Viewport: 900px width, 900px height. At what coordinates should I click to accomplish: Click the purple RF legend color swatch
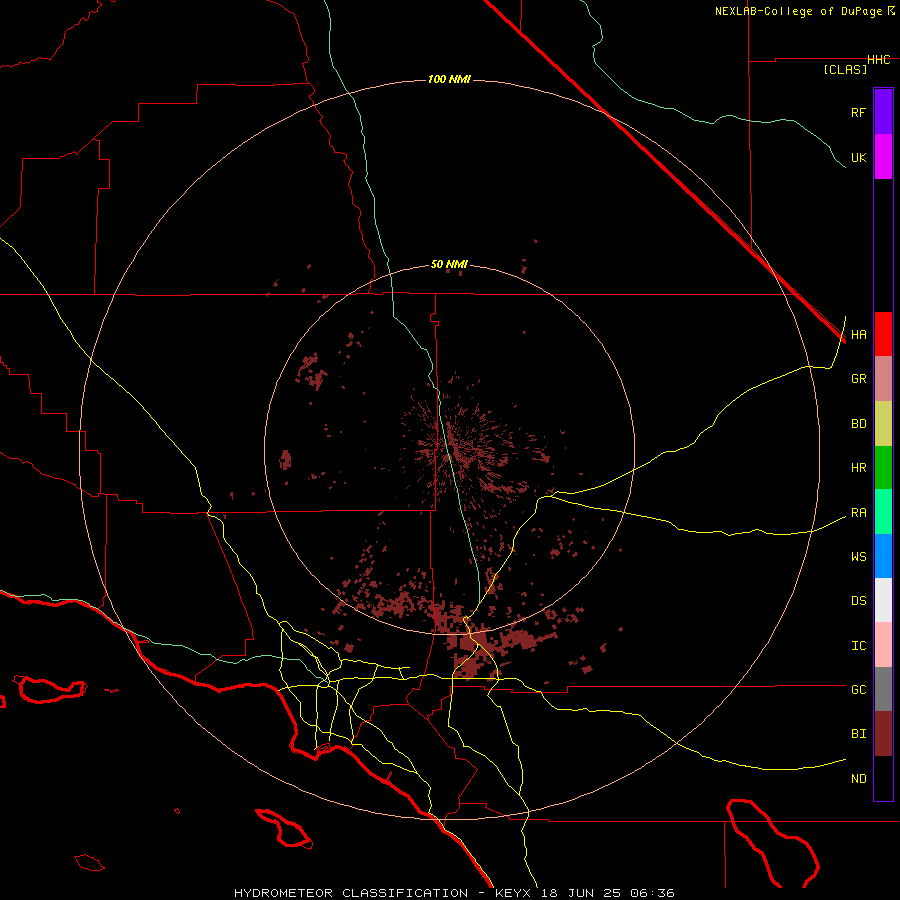click(883, 112)
